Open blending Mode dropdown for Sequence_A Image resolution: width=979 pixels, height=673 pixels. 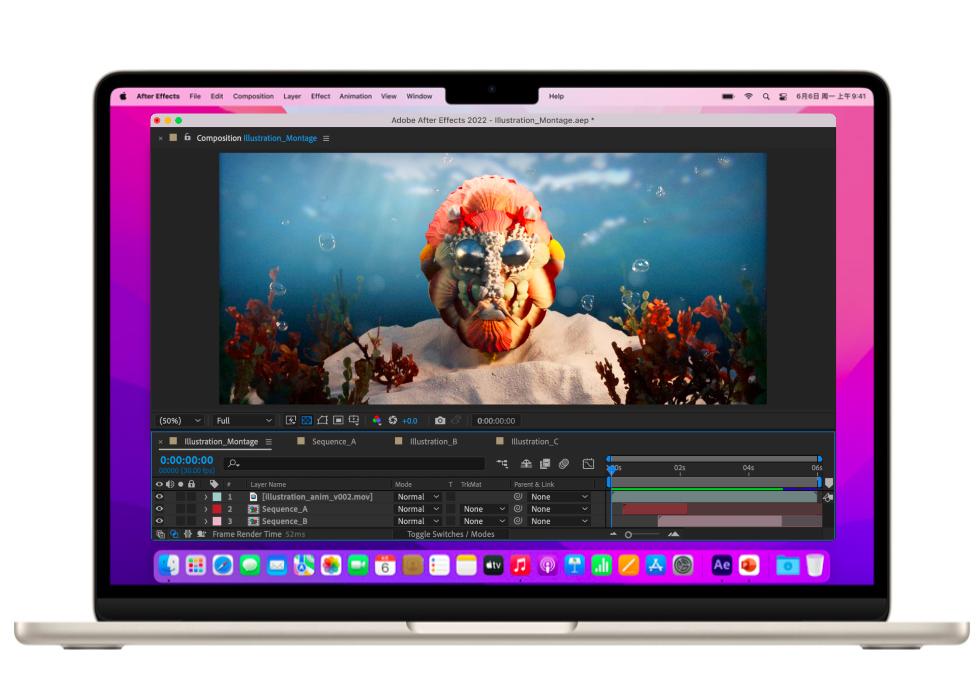point(418,509)
